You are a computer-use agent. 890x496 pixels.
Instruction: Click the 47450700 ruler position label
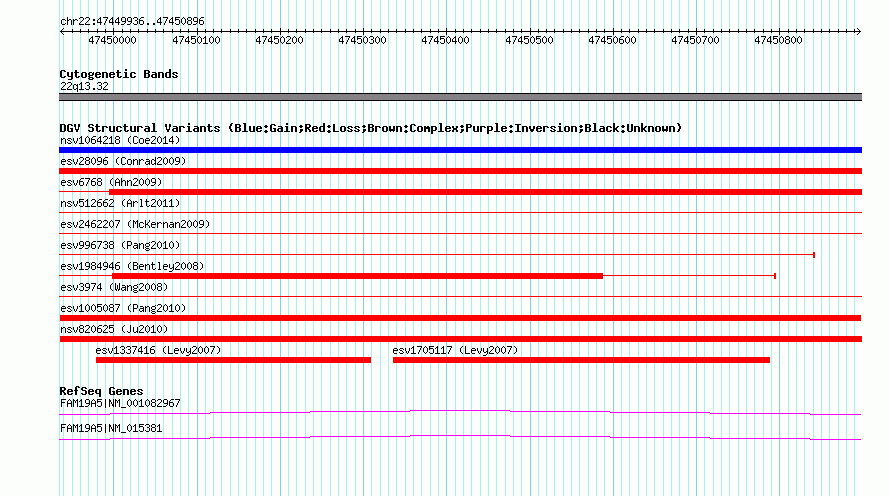click(695, 40)
